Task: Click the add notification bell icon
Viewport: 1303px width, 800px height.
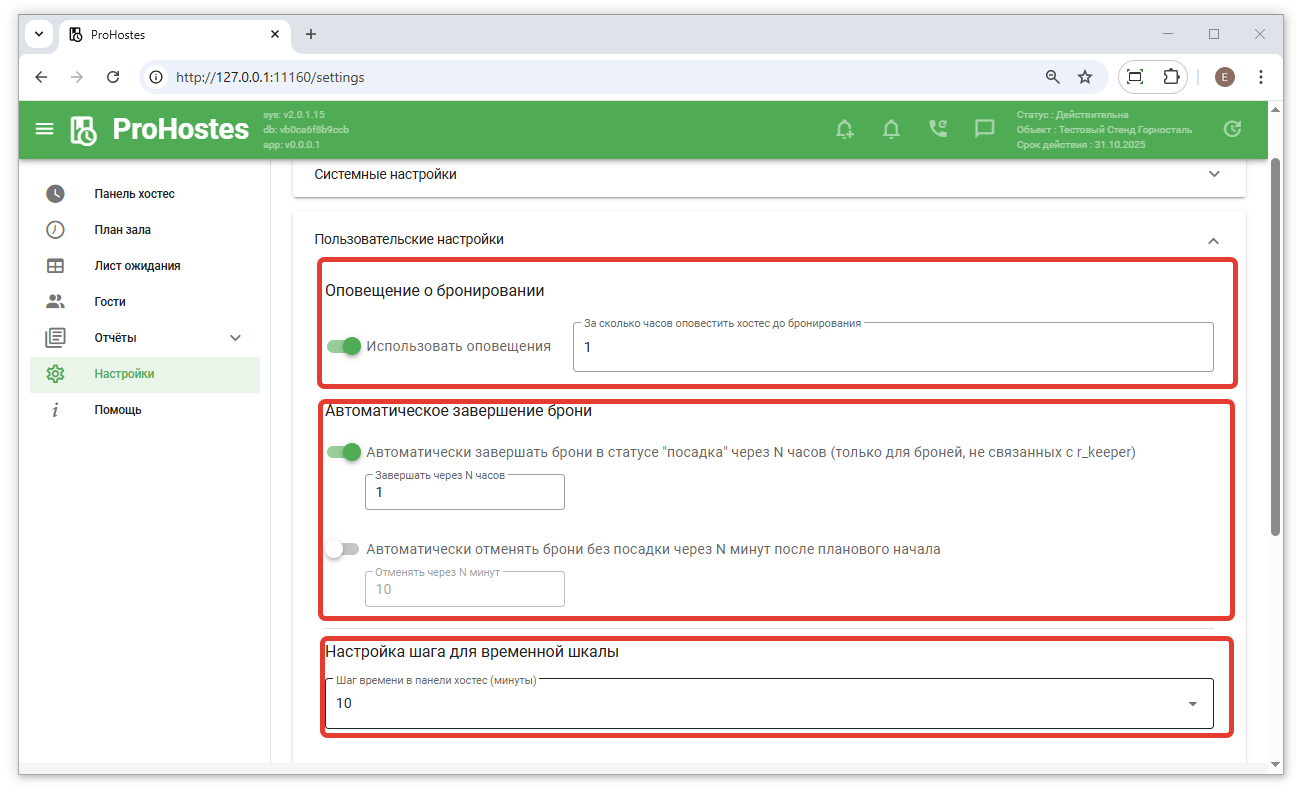Action: pyautogui.click(x=845, y=129)
